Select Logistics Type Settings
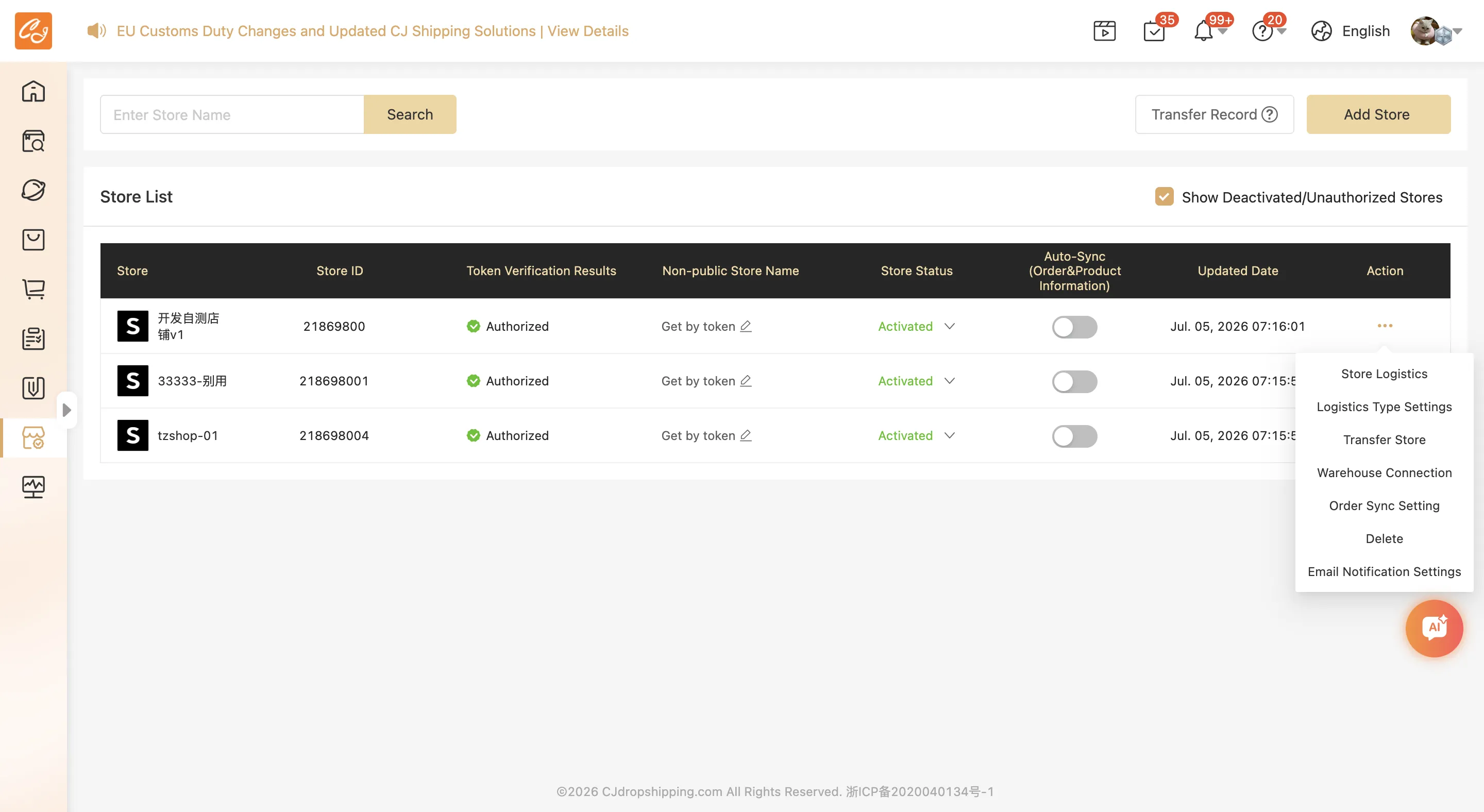 click(x=1385, y=407)
